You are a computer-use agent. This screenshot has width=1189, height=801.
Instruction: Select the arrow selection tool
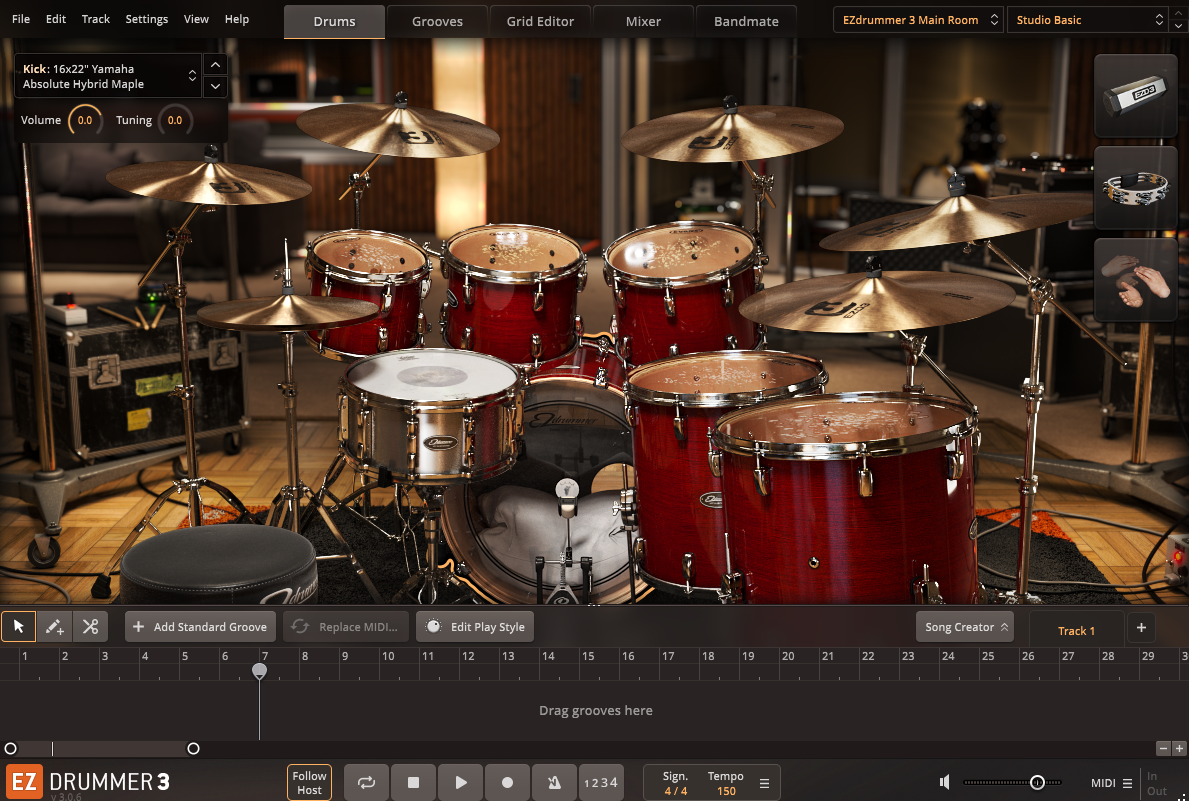pyautogui.click(x=18, y=626)
